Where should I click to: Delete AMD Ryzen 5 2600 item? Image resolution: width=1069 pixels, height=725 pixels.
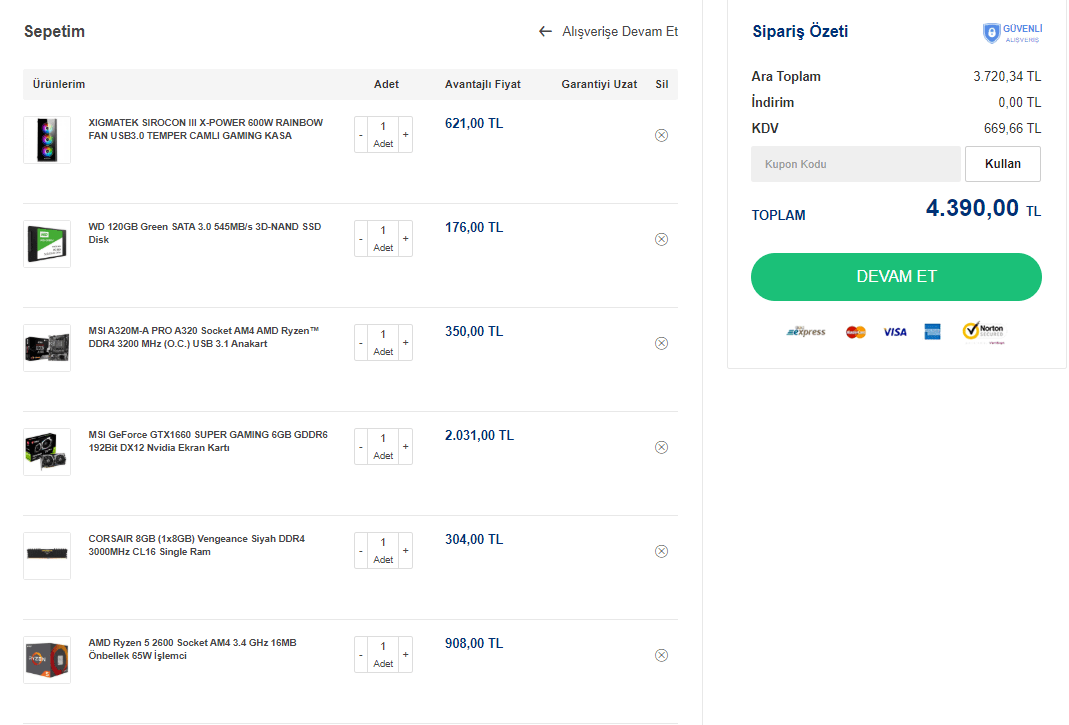tap(661, 655)
